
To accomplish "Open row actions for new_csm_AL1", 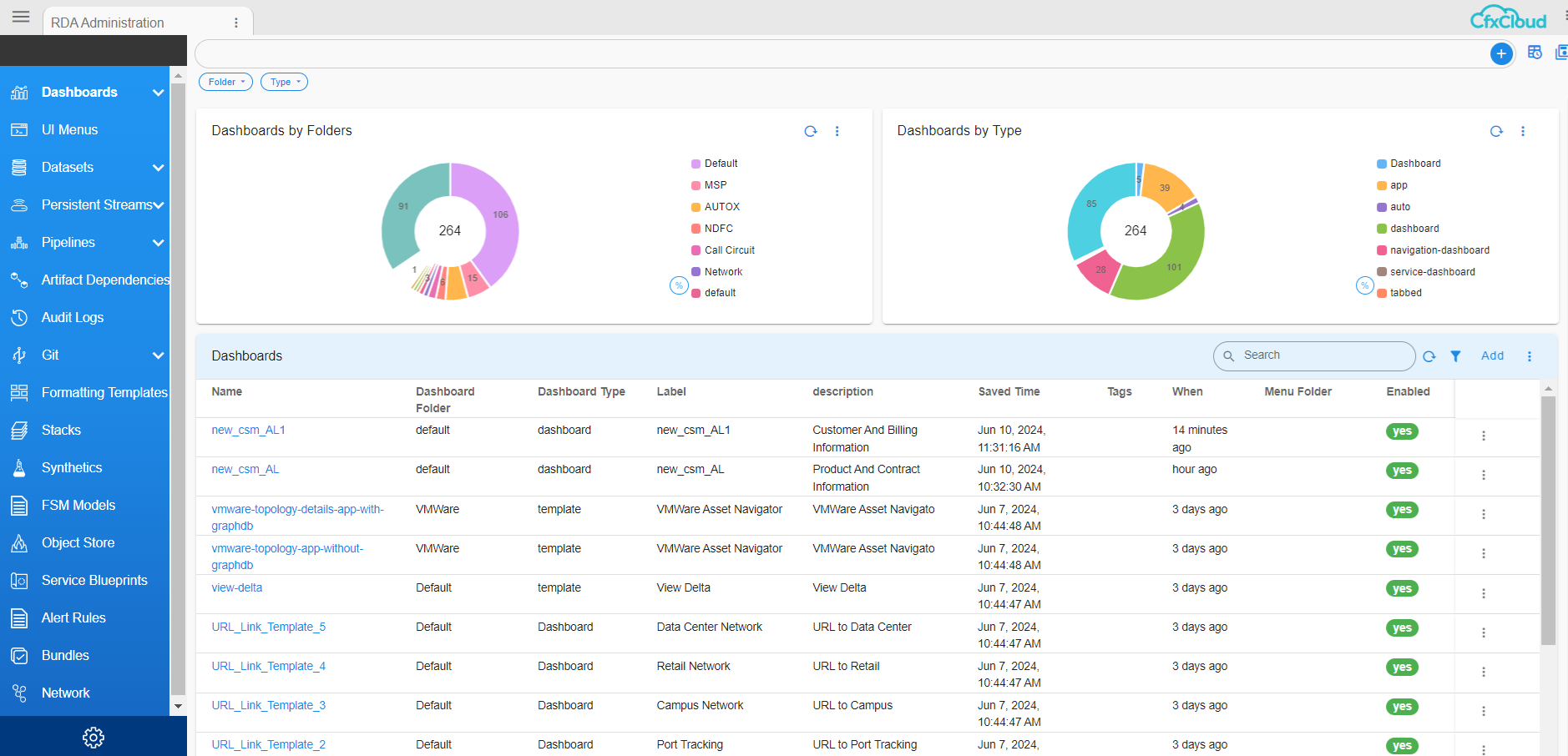I will (1483, 436).
